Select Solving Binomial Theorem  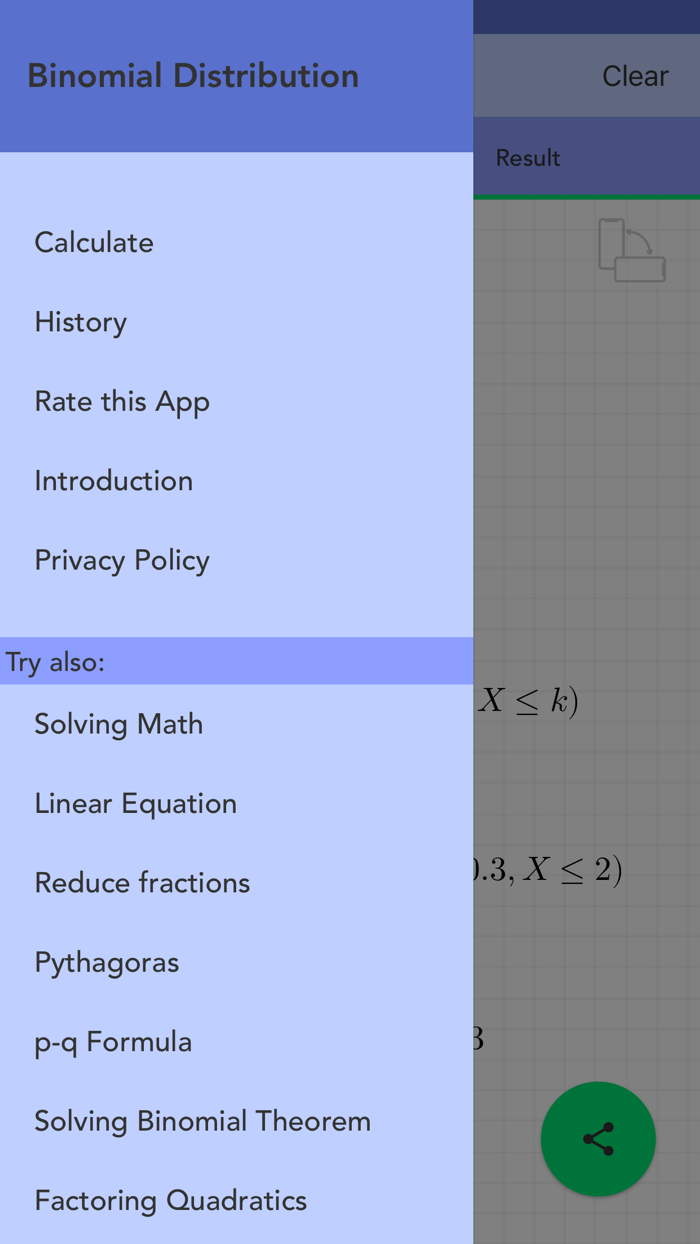202,1121
